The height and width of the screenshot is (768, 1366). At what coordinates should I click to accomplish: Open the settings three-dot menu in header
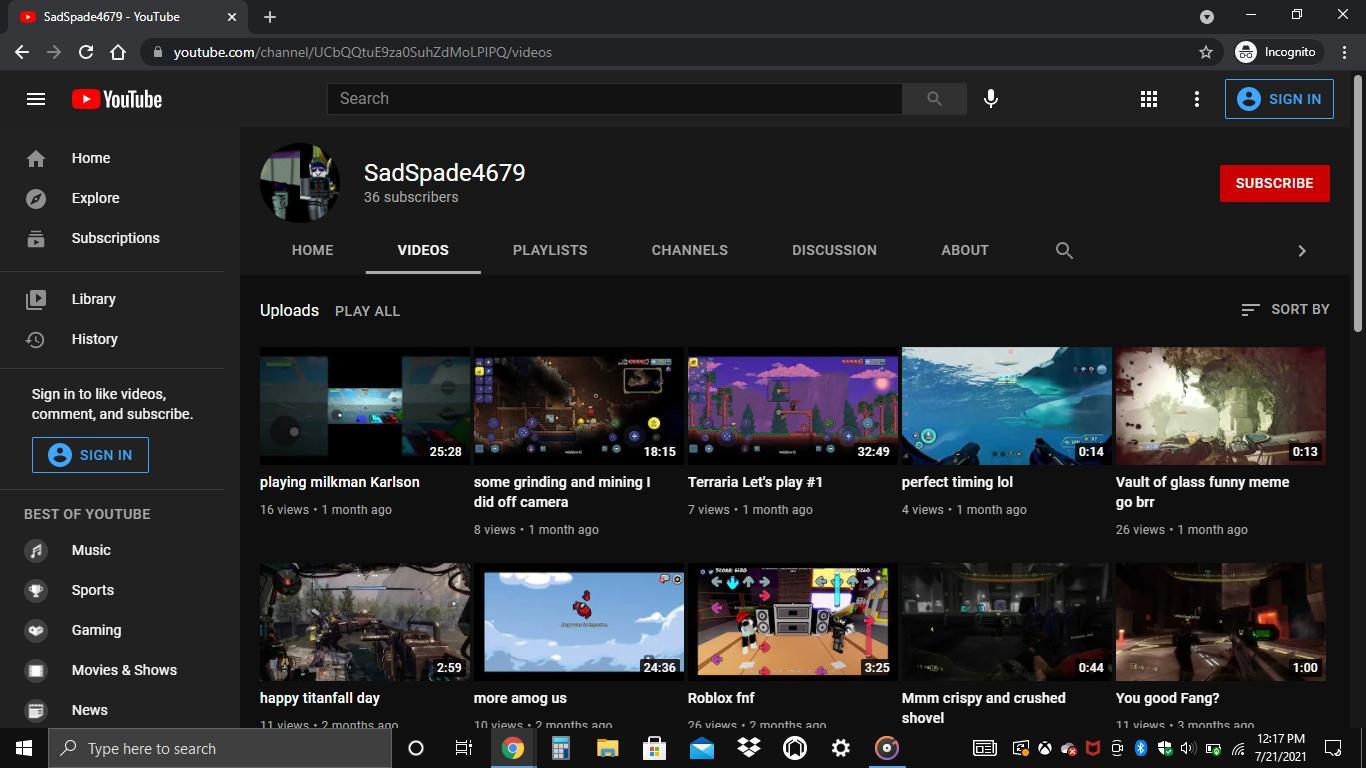click(x=1196, y=99)
